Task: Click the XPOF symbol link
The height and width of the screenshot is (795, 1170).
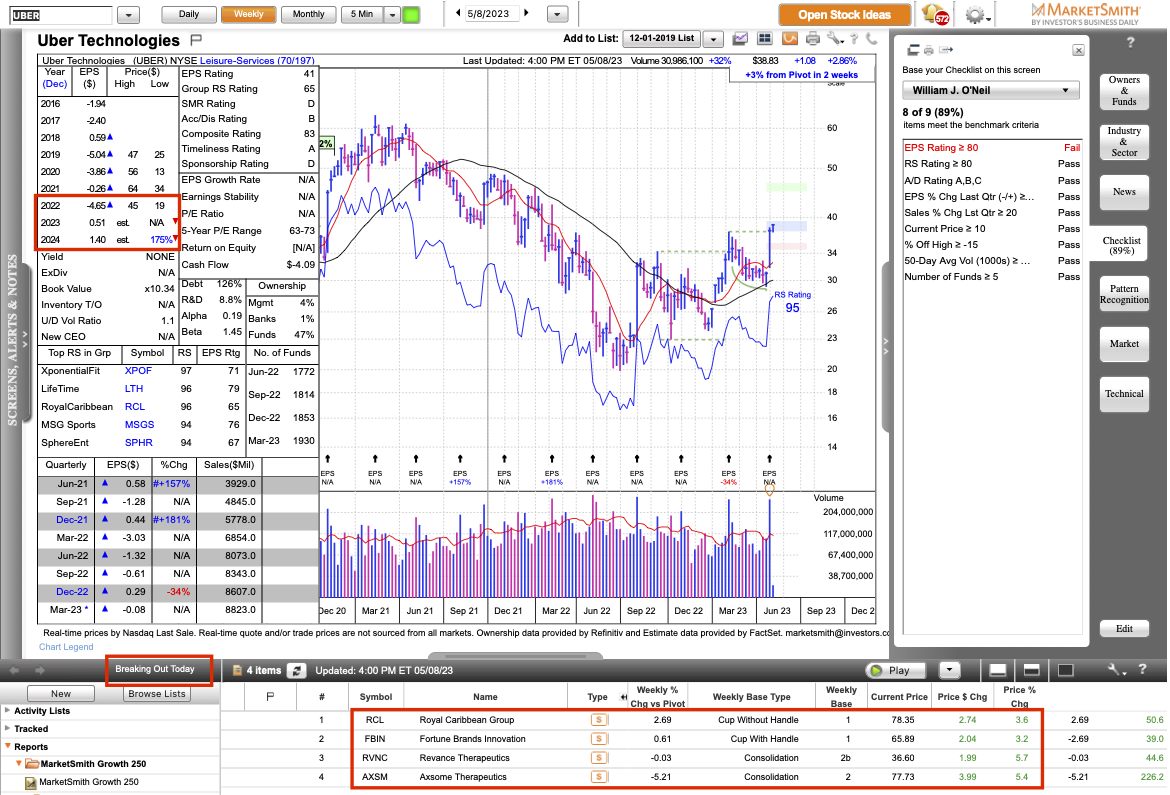Action: (x=138, y=371)
